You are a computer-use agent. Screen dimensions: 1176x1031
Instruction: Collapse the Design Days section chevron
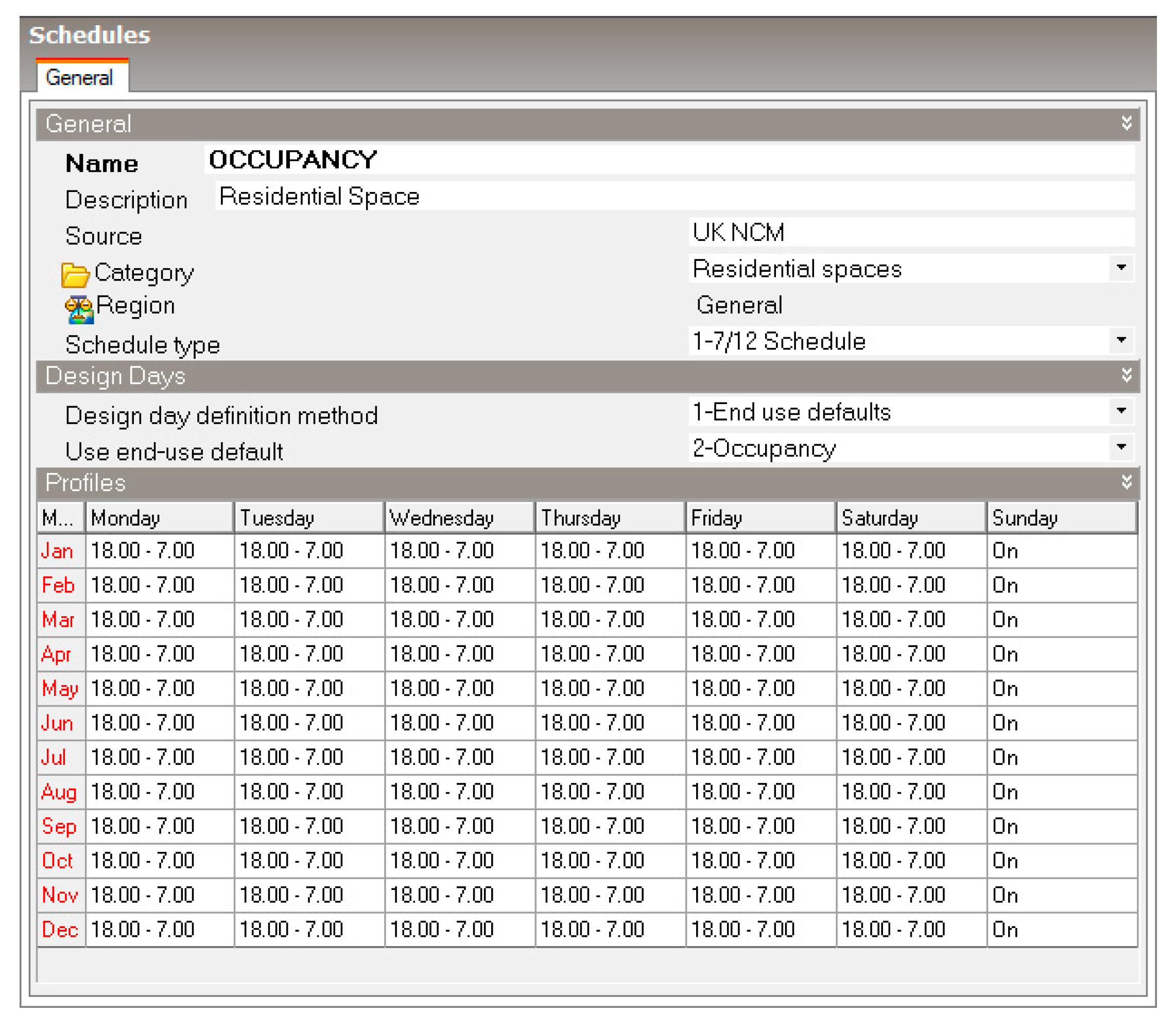tap(1126, 375)
